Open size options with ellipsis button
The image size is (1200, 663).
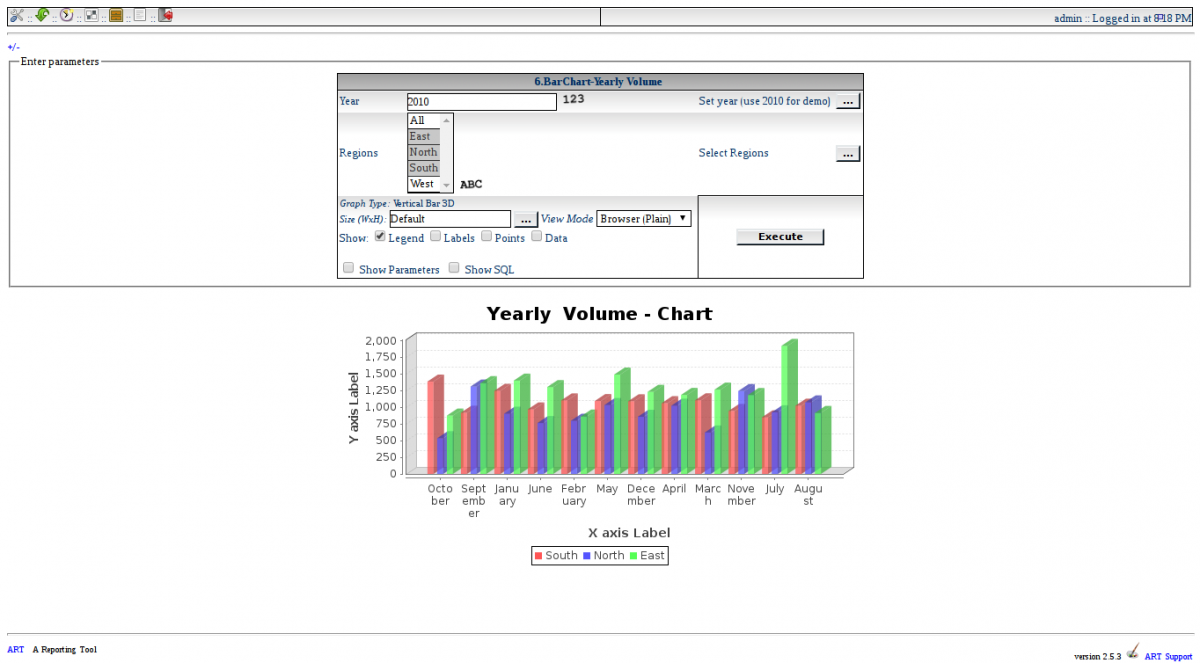tap(526, 219)
